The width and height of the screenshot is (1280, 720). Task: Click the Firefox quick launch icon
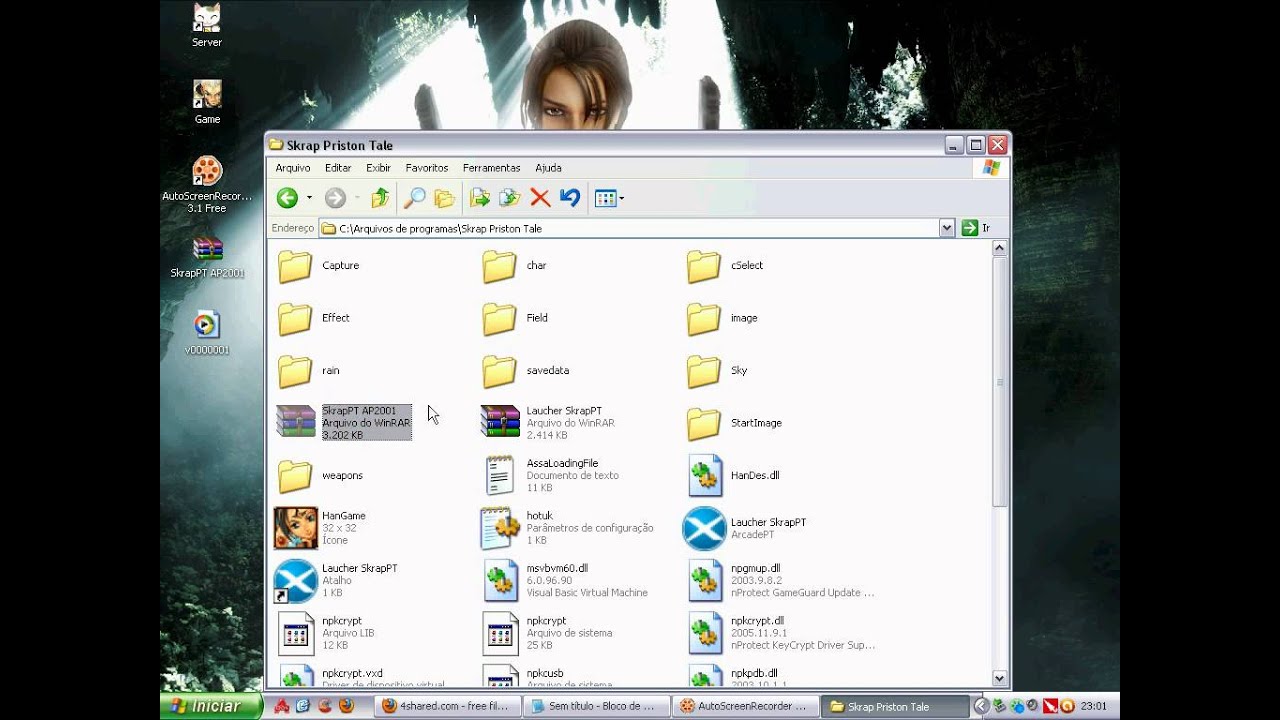(346, 706)
